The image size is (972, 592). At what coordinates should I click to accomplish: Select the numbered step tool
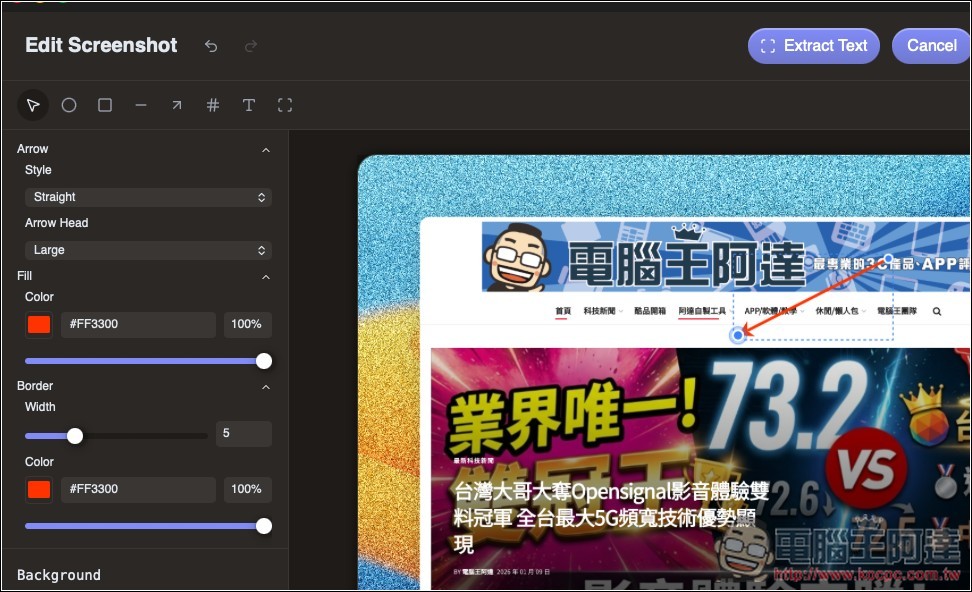pos(212,105)
